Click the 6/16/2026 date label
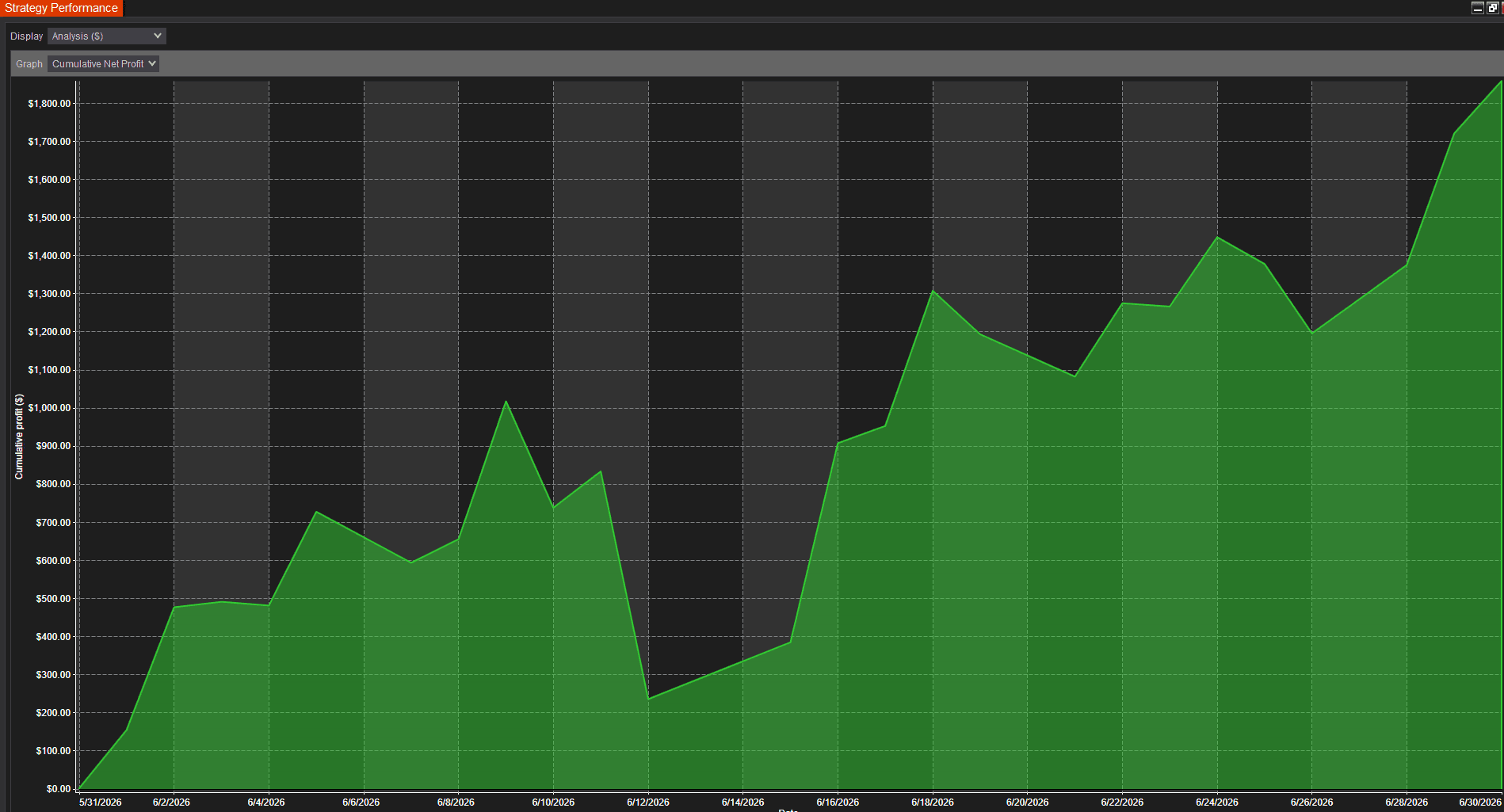Viewport: 1504px width, 812px height. click(x=838, y=802)
